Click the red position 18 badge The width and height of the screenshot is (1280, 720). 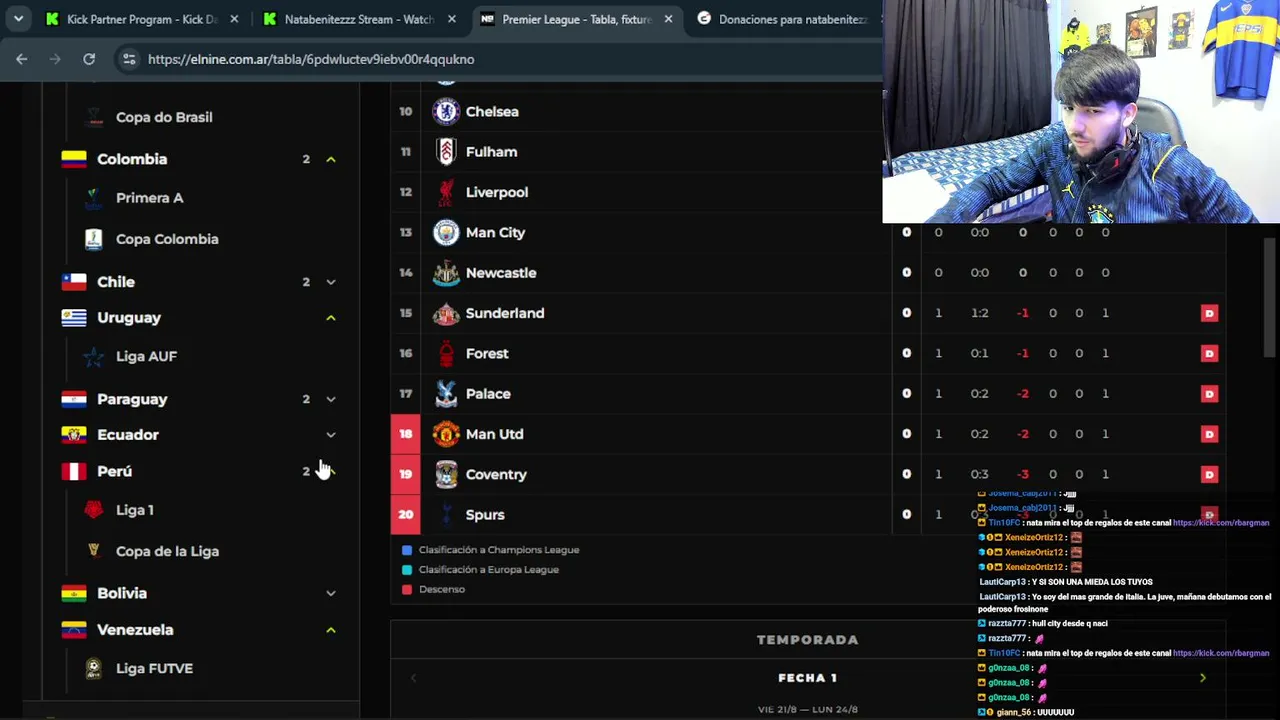405,434
